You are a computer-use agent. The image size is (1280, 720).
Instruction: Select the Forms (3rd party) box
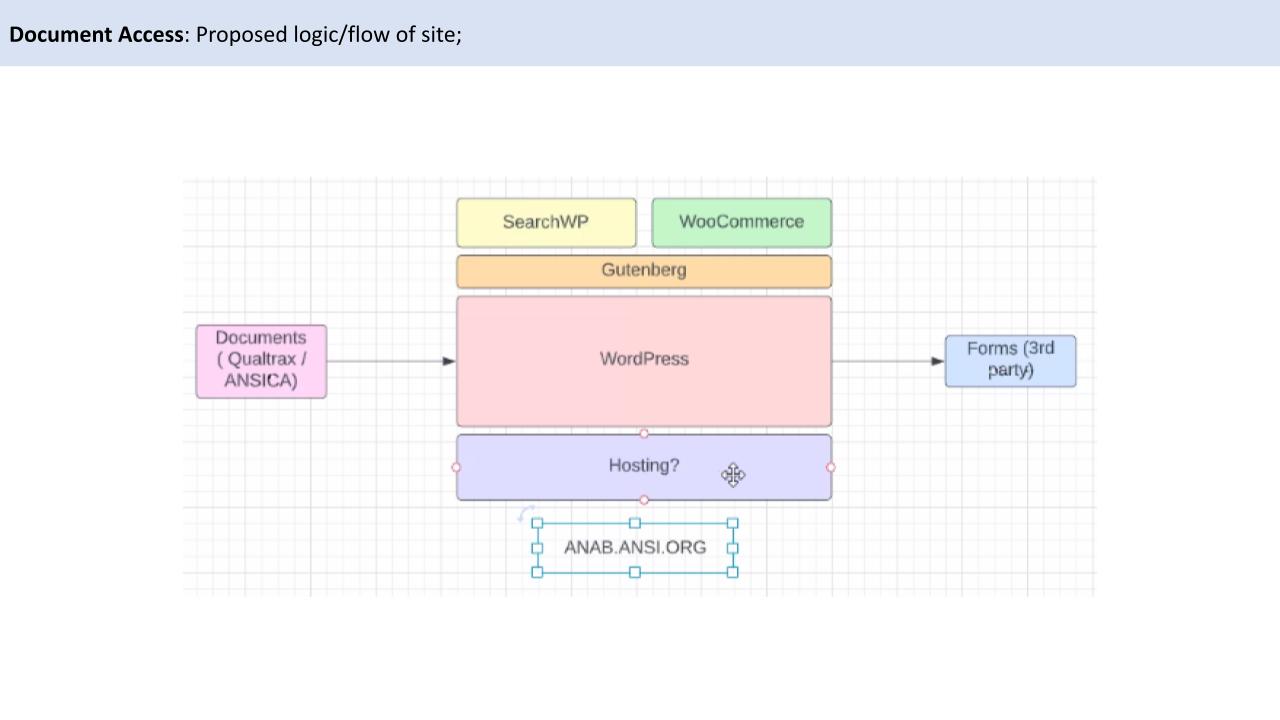[x=1010, y=360]
